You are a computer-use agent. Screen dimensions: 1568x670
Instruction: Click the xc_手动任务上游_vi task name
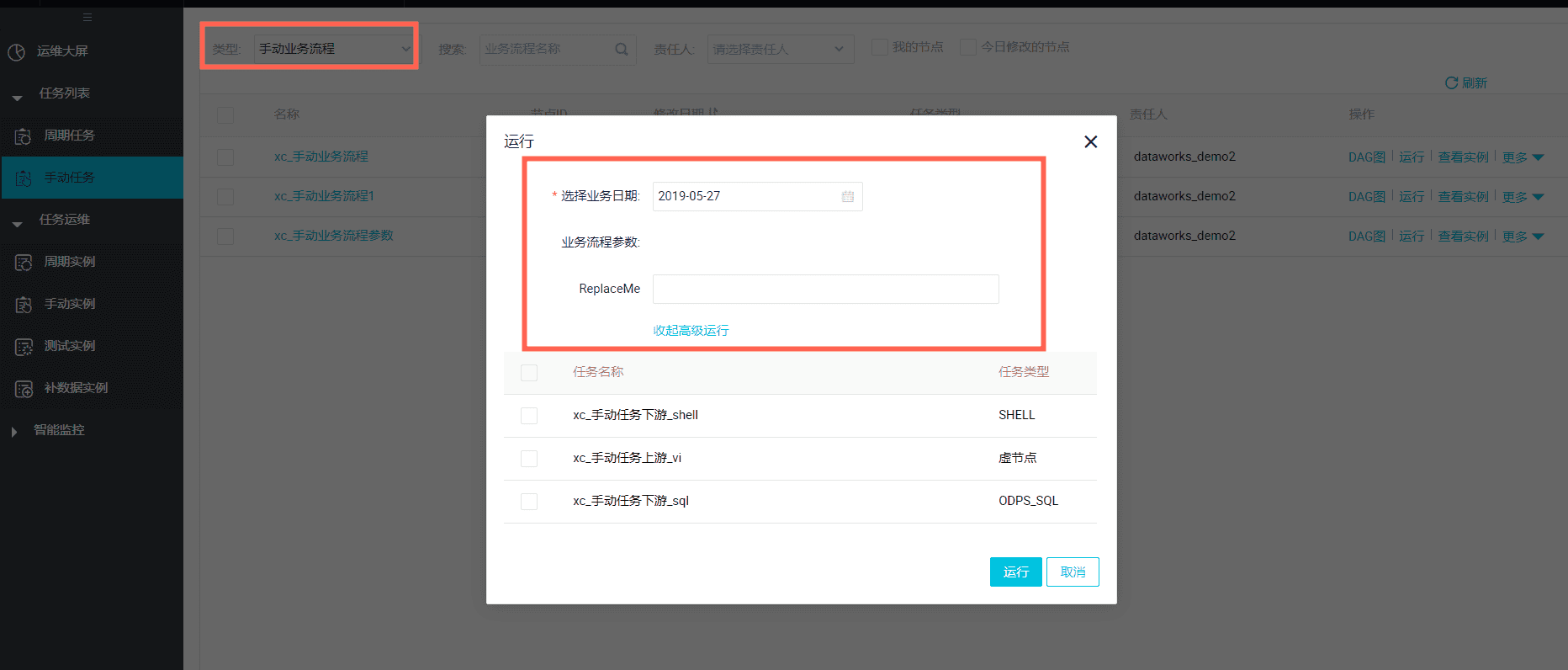tap(628, 458)
